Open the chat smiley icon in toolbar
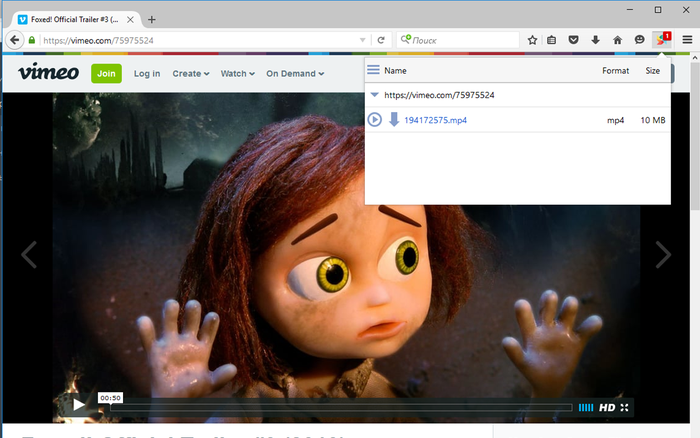Screen dimensions: 700x438 (x=640, y=40)
